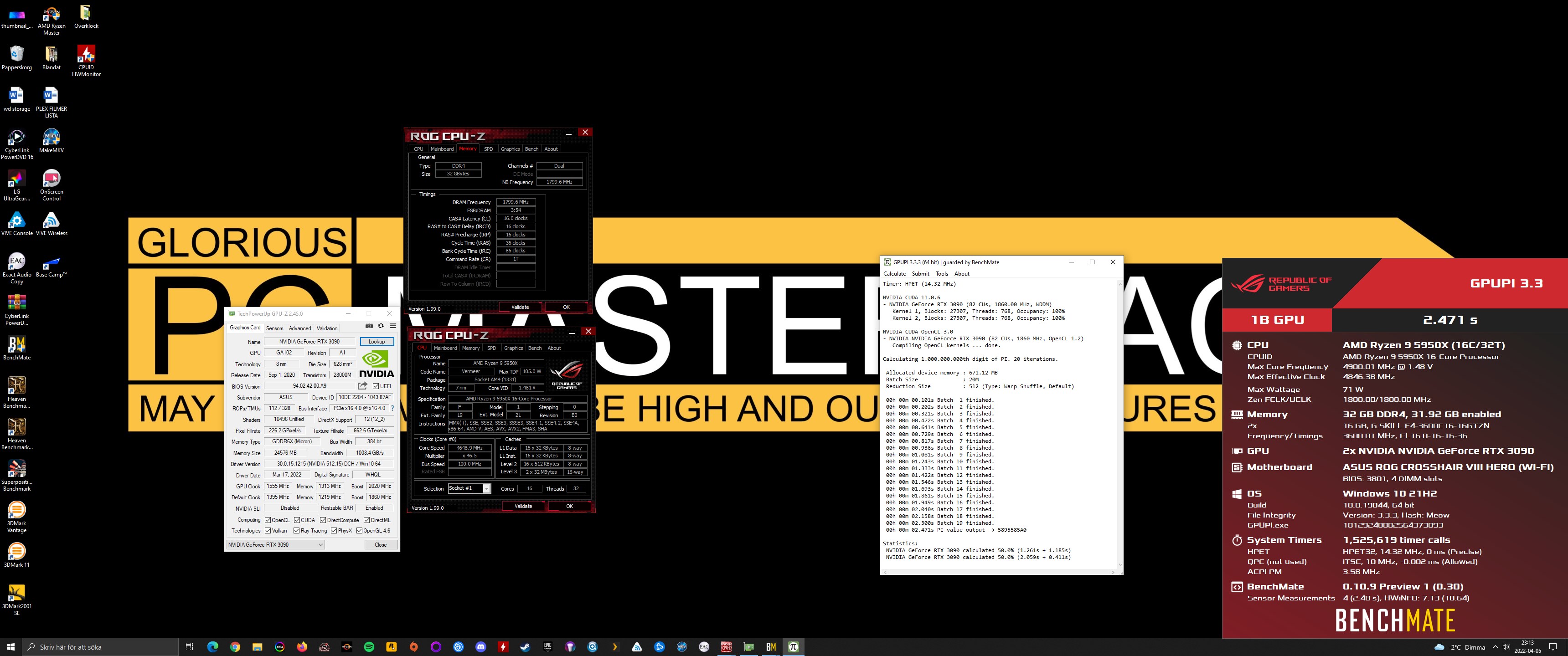This screenshot has height=656, width=1568.
Task: Switch to the Validation tab in GPU-Z
Action: coord(327,328)
